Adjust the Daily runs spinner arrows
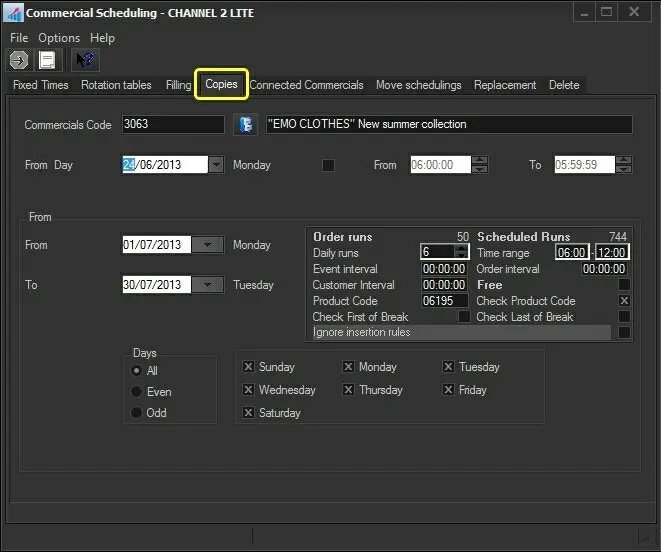This screenshot has height=552, width=661. click(x=461, y=253)
